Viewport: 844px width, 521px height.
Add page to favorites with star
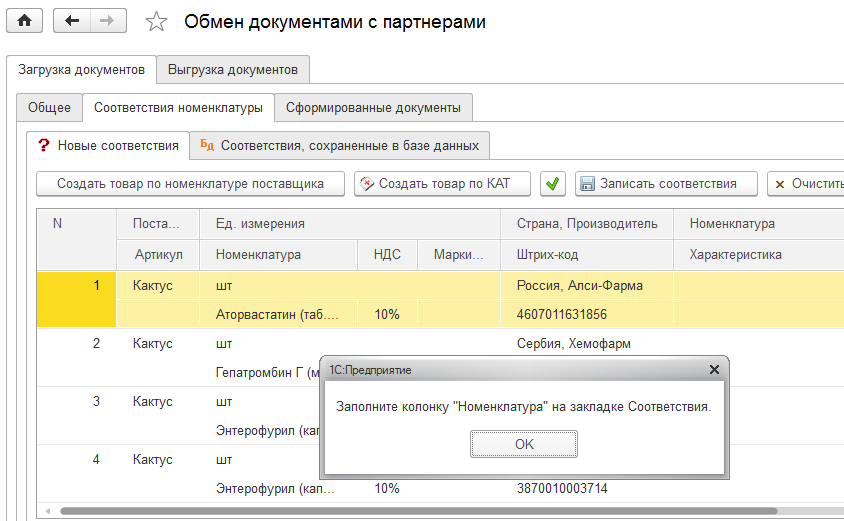(157, 22)
